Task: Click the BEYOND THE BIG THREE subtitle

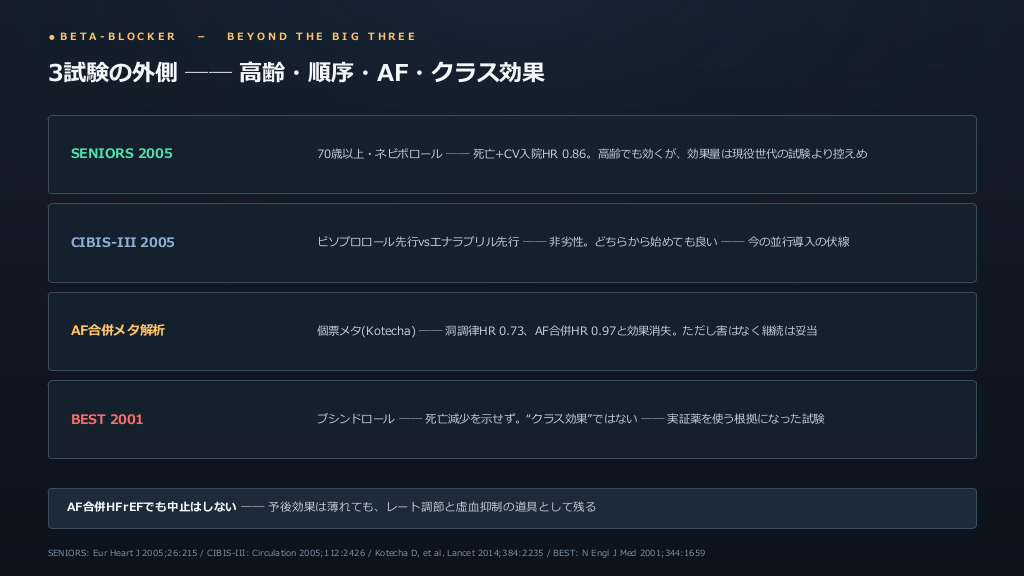Action: tap(321, 37)
